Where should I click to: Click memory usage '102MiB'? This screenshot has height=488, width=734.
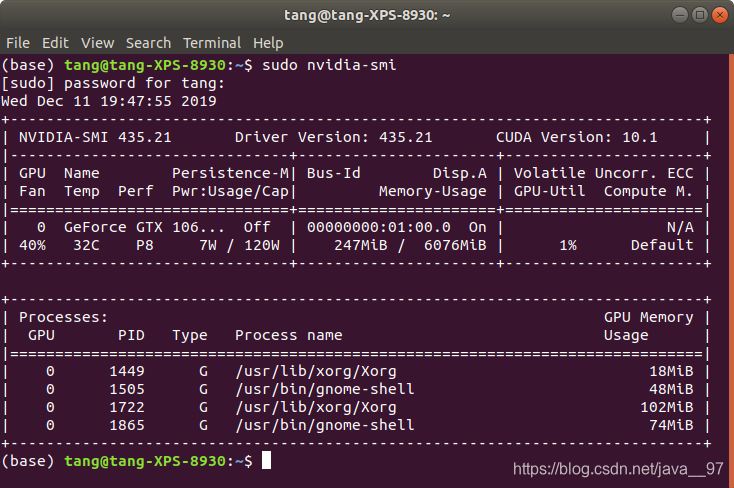(x=667, y=407)
